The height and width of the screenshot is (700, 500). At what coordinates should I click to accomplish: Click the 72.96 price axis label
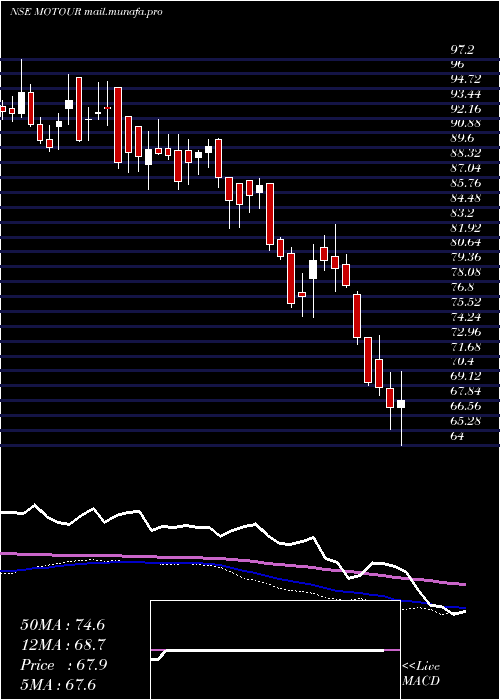[x=466, y=331]
